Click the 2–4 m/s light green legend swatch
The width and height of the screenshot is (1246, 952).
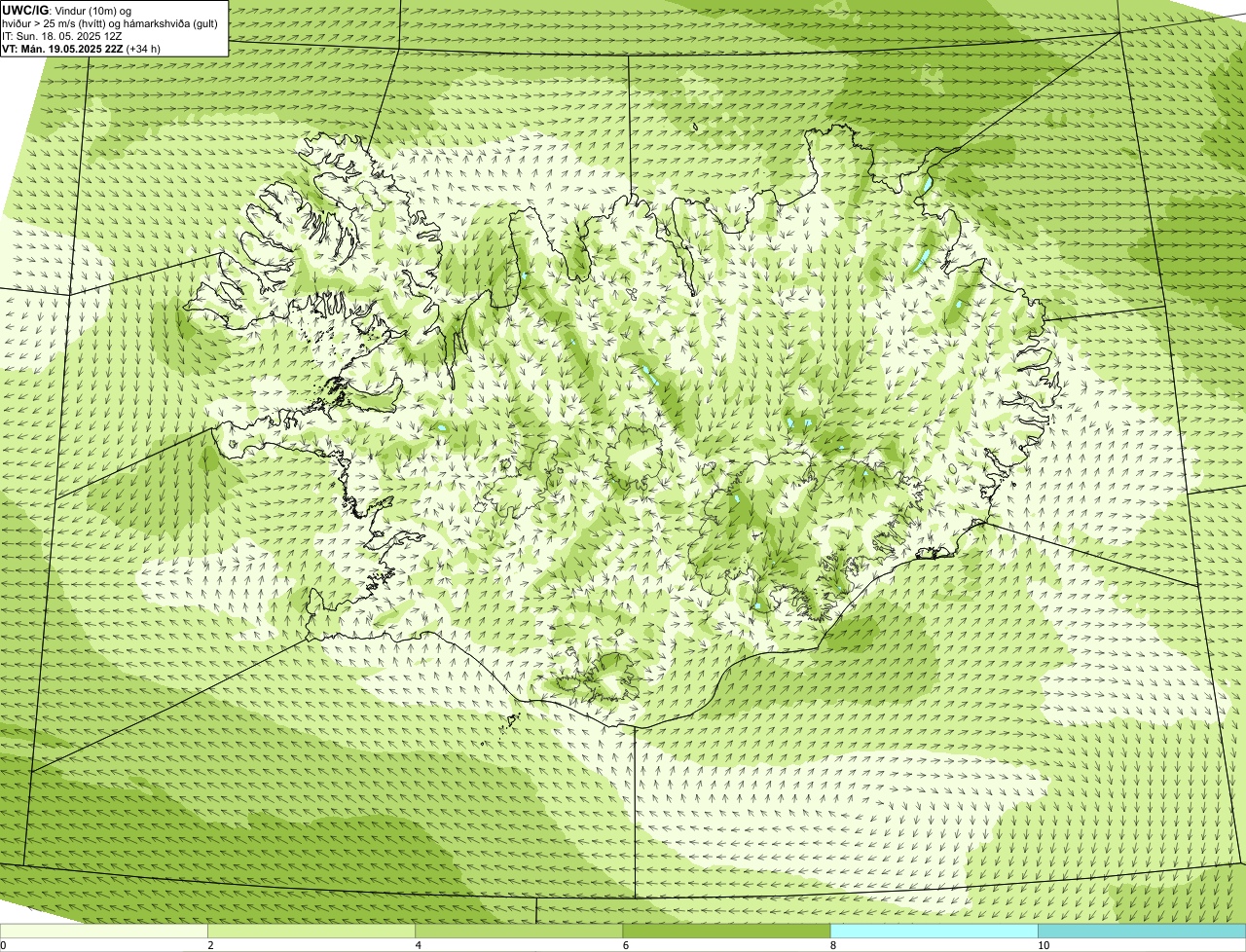pyautogui.click(x=311, y=932)
